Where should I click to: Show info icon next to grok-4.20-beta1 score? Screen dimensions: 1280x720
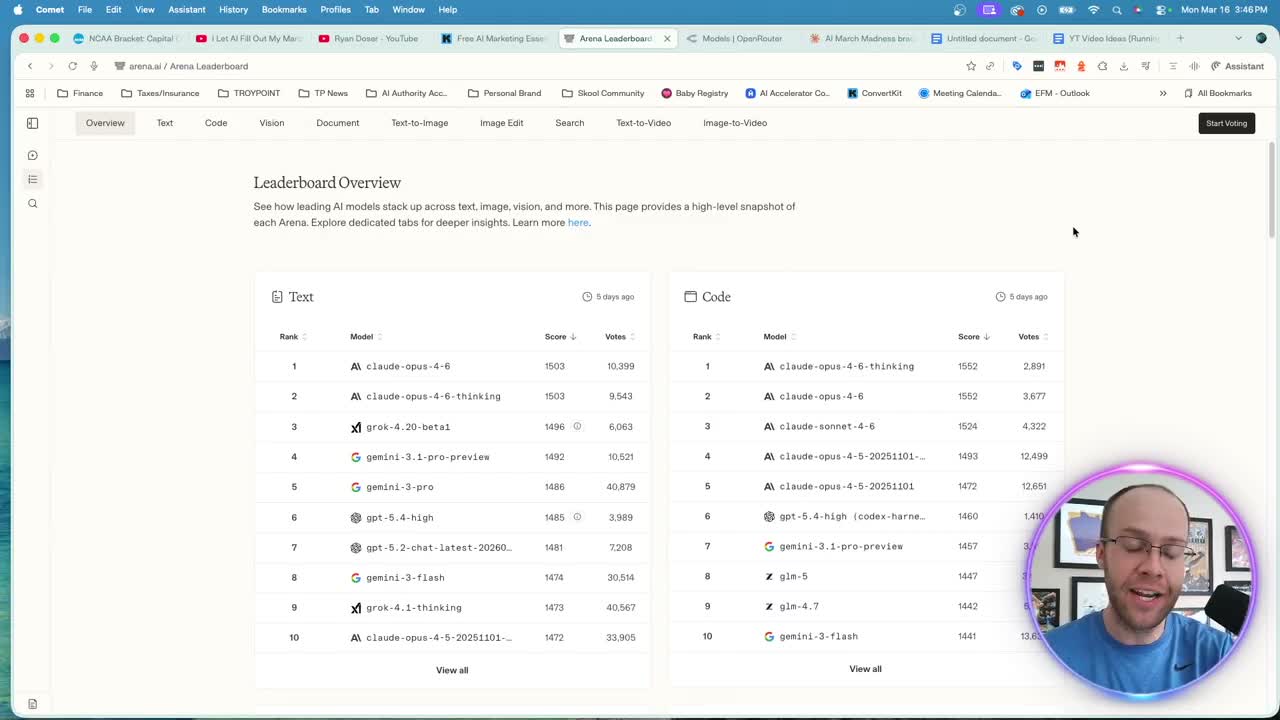tap(577, 426)
